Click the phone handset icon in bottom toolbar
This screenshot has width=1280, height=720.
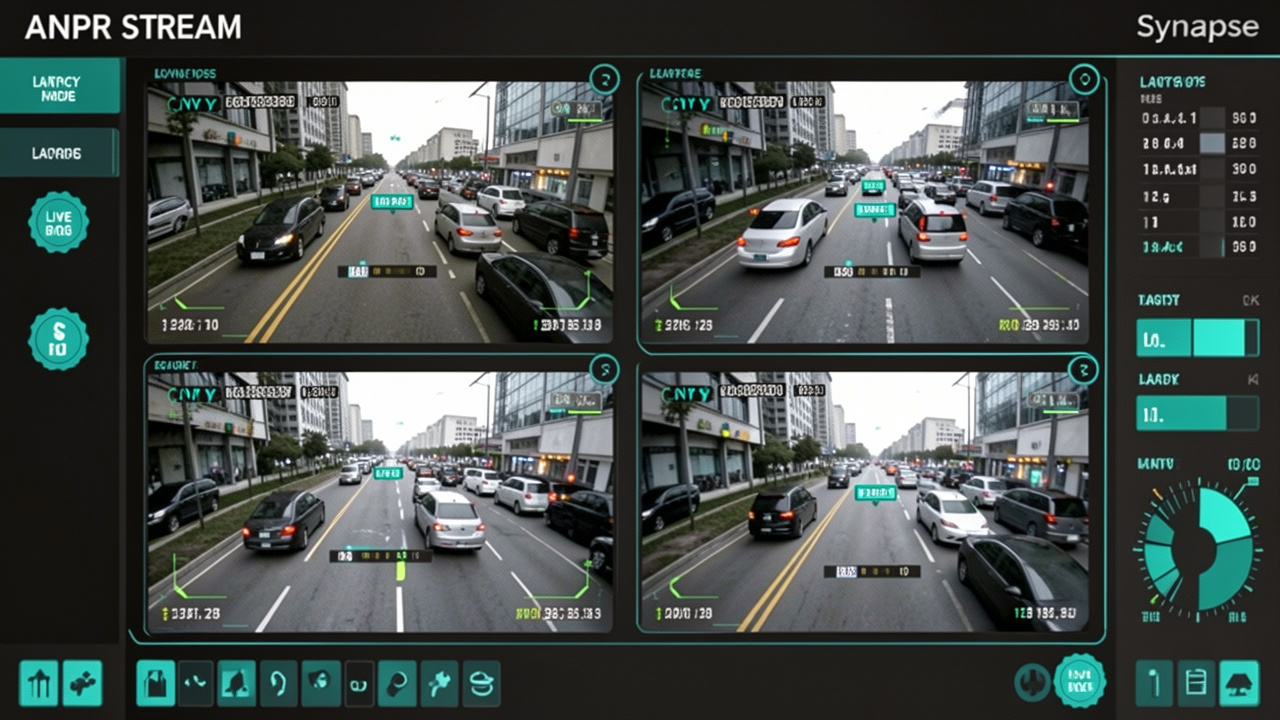click(196, 684)
